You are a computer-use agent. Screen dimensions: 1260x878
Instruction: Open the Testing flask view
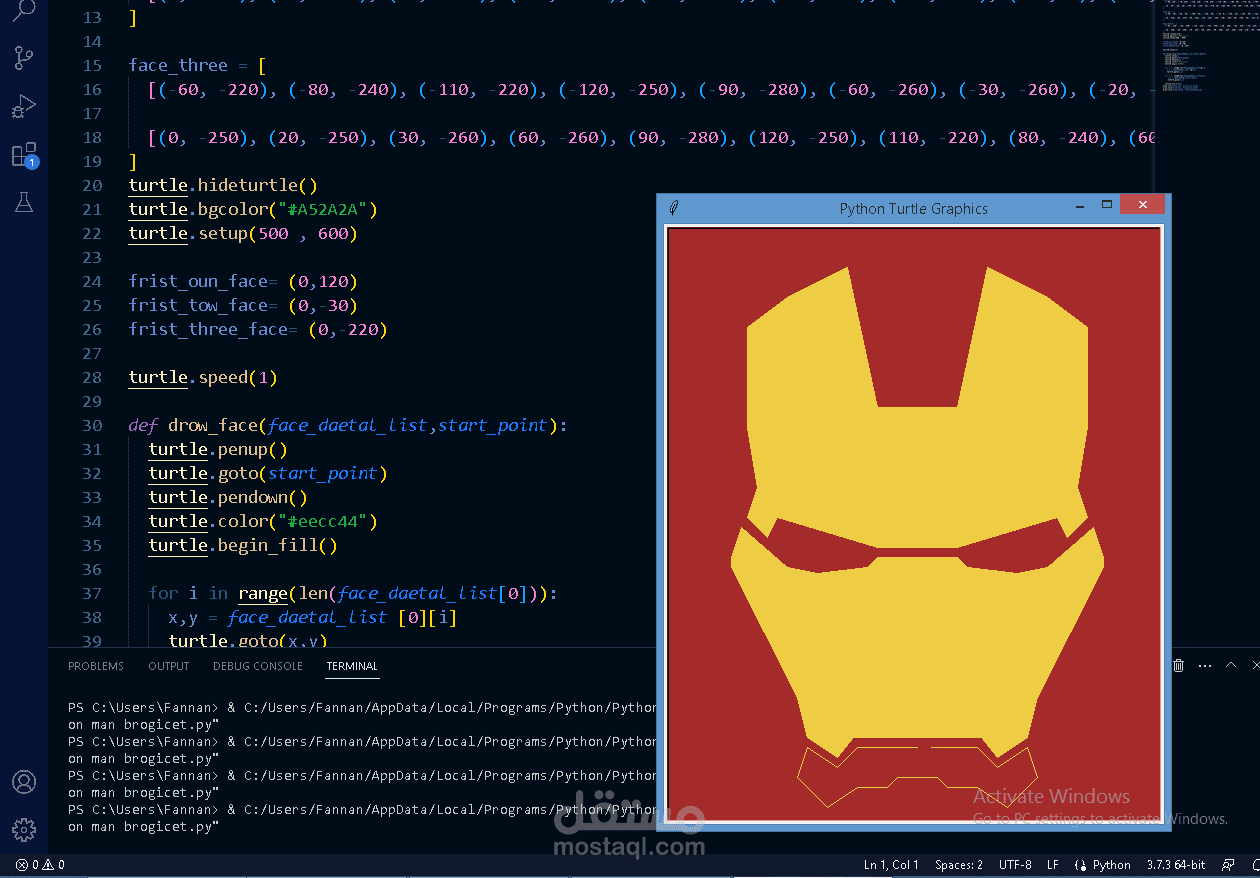[x=24, y=202]
